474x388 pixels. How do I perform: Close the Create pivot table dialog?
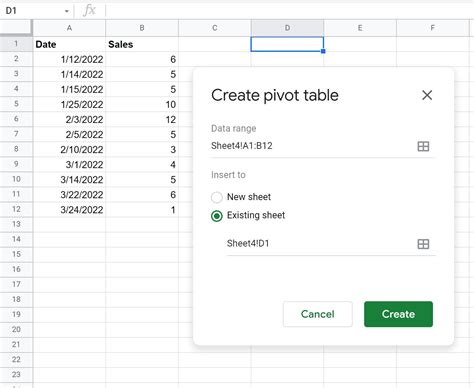coord(427,95)
